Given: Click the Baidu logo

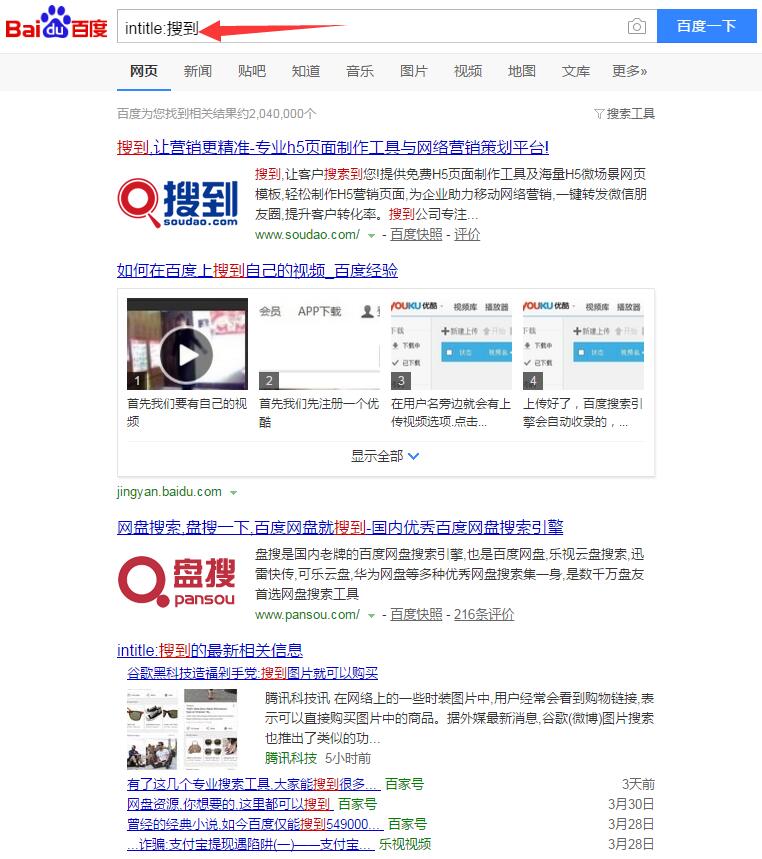Looking at the screenshot, I should (x=57, y=24).
